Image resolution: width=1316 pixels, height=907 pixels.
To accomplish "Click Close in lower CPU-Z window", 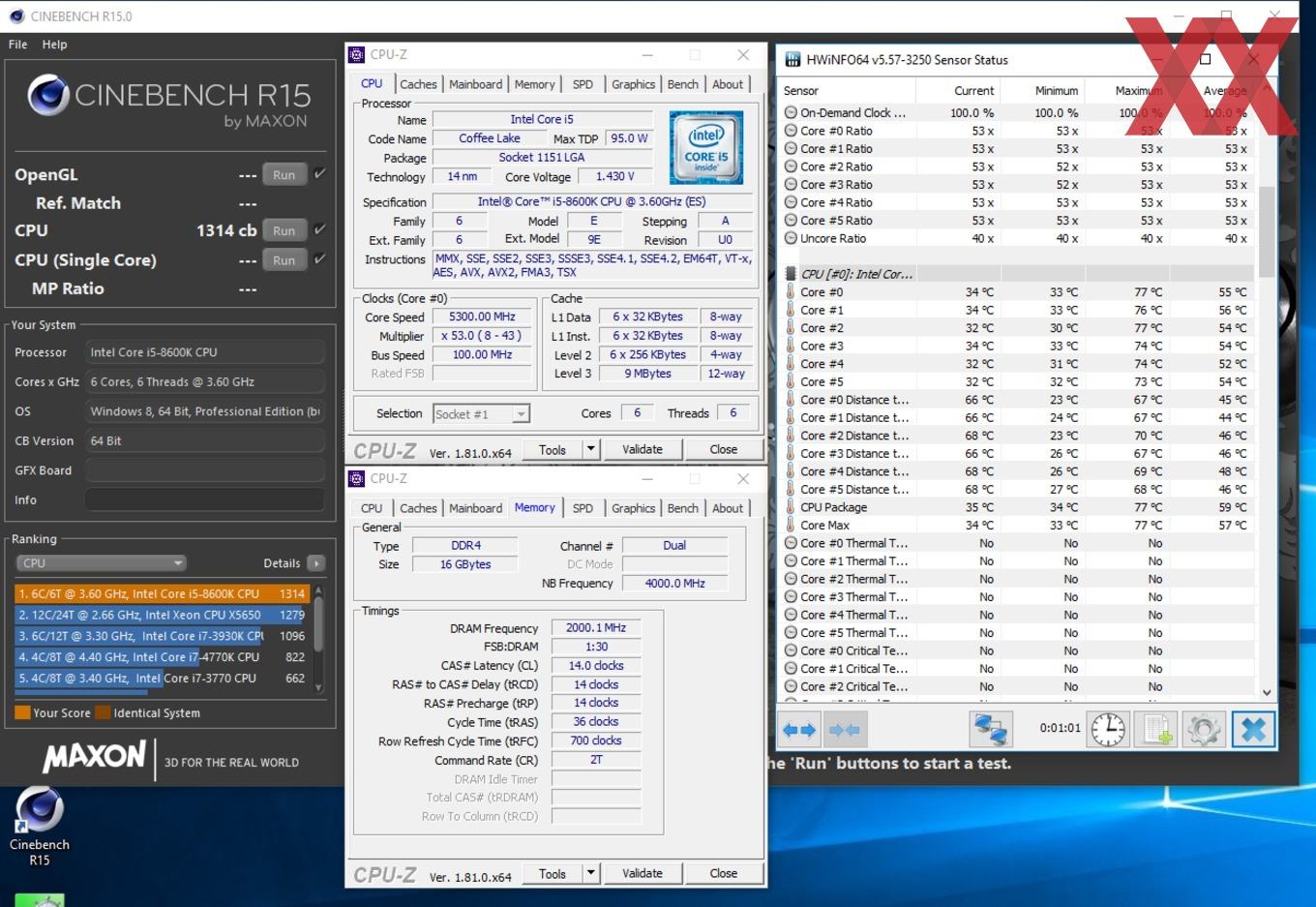I will [724, 873].
